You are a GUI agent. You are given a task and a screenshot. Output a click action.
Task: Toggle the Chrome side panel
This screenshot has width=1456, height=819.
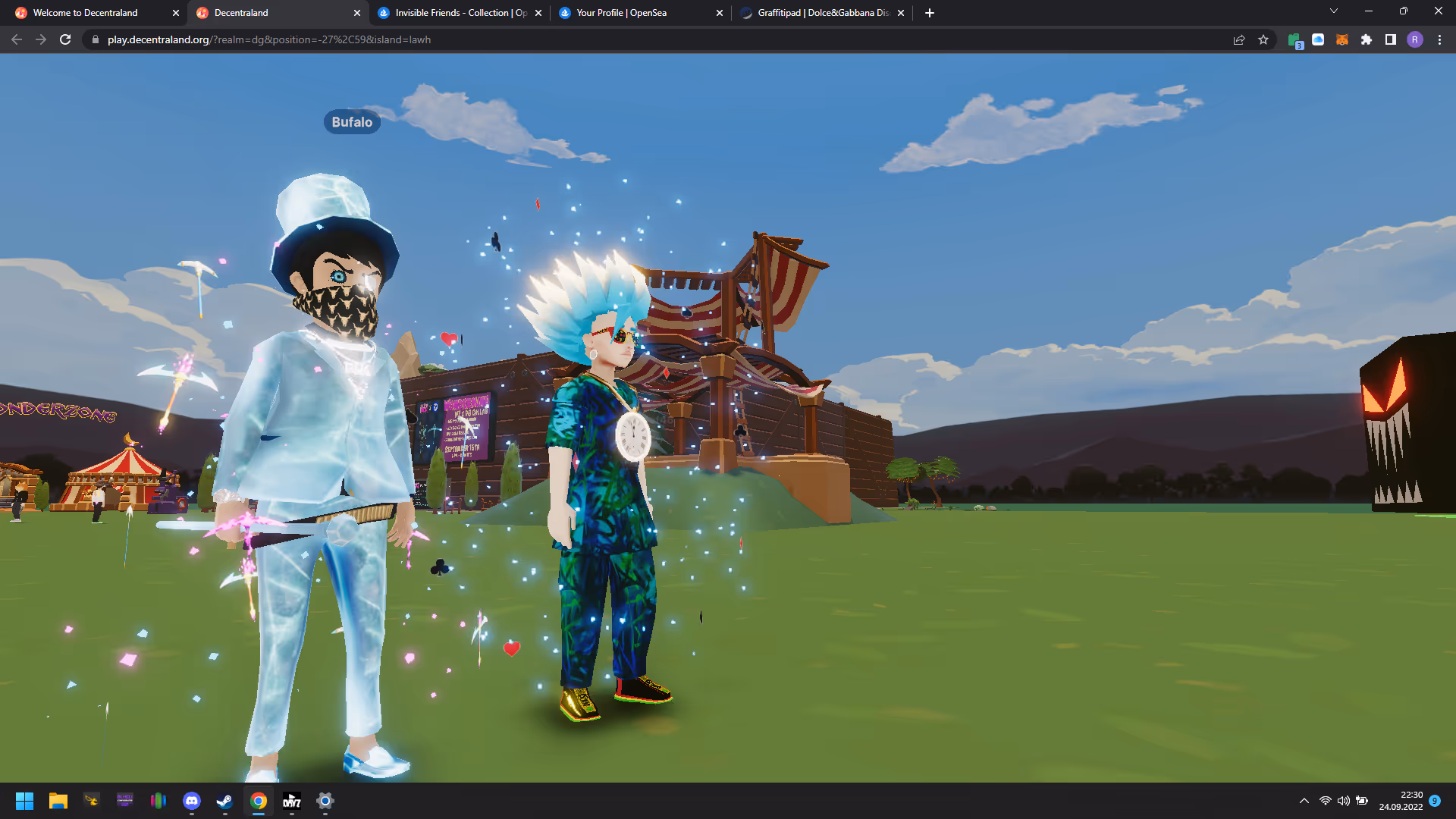pos(1390,39)
